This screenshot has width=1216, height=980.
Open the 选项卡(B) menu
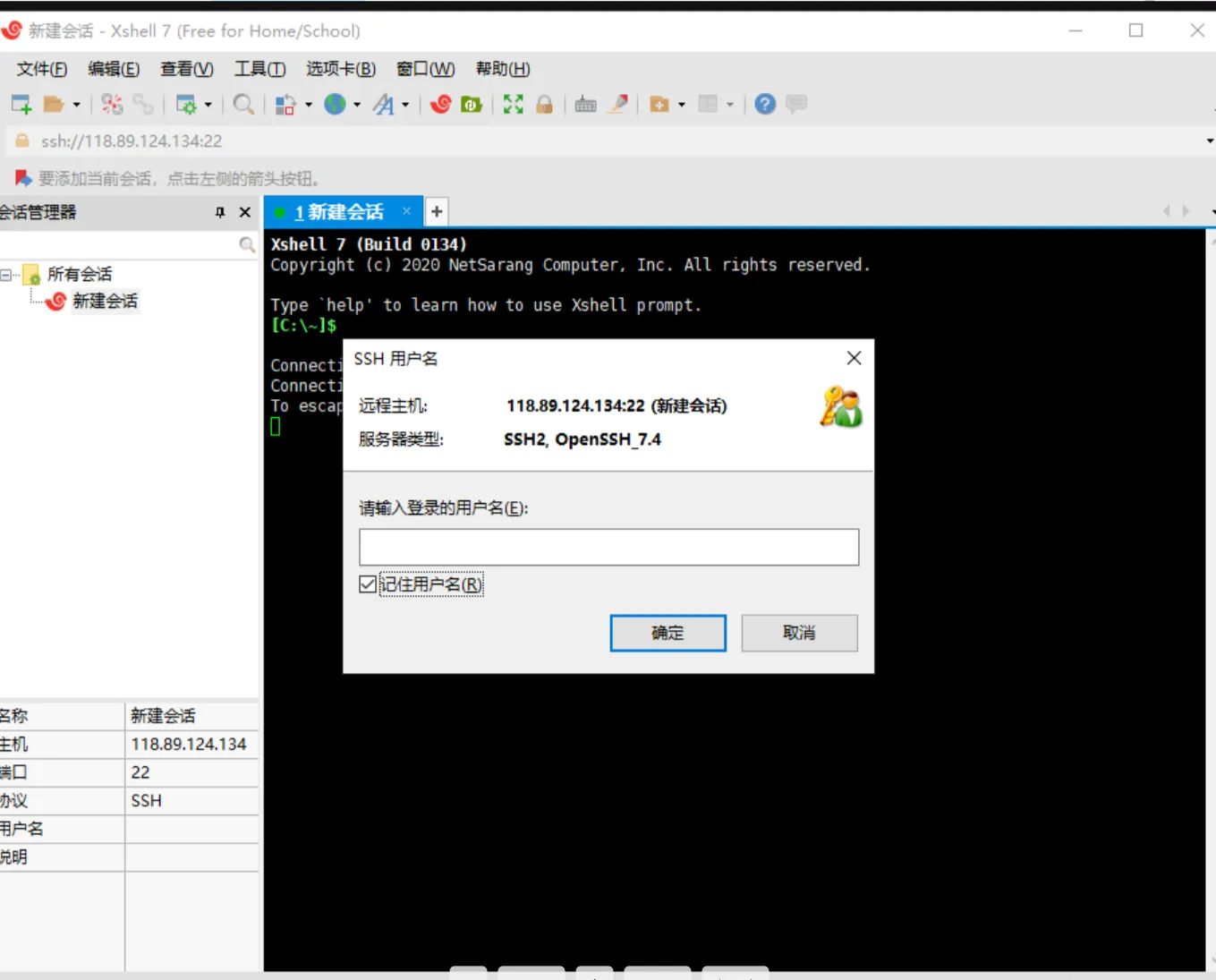click(341, 69)
